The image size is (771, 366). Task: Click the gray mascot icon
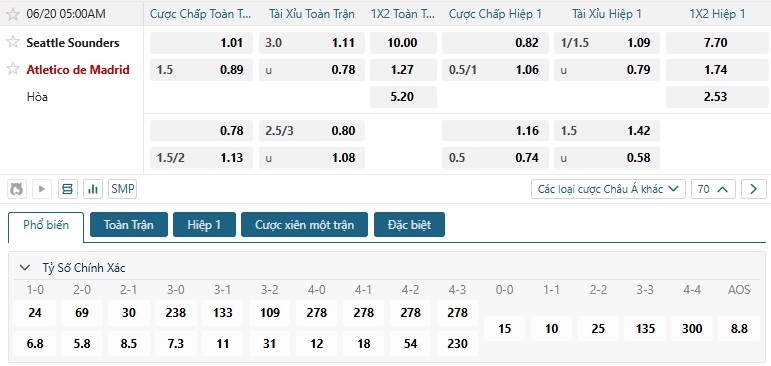[x=16, y=189]
